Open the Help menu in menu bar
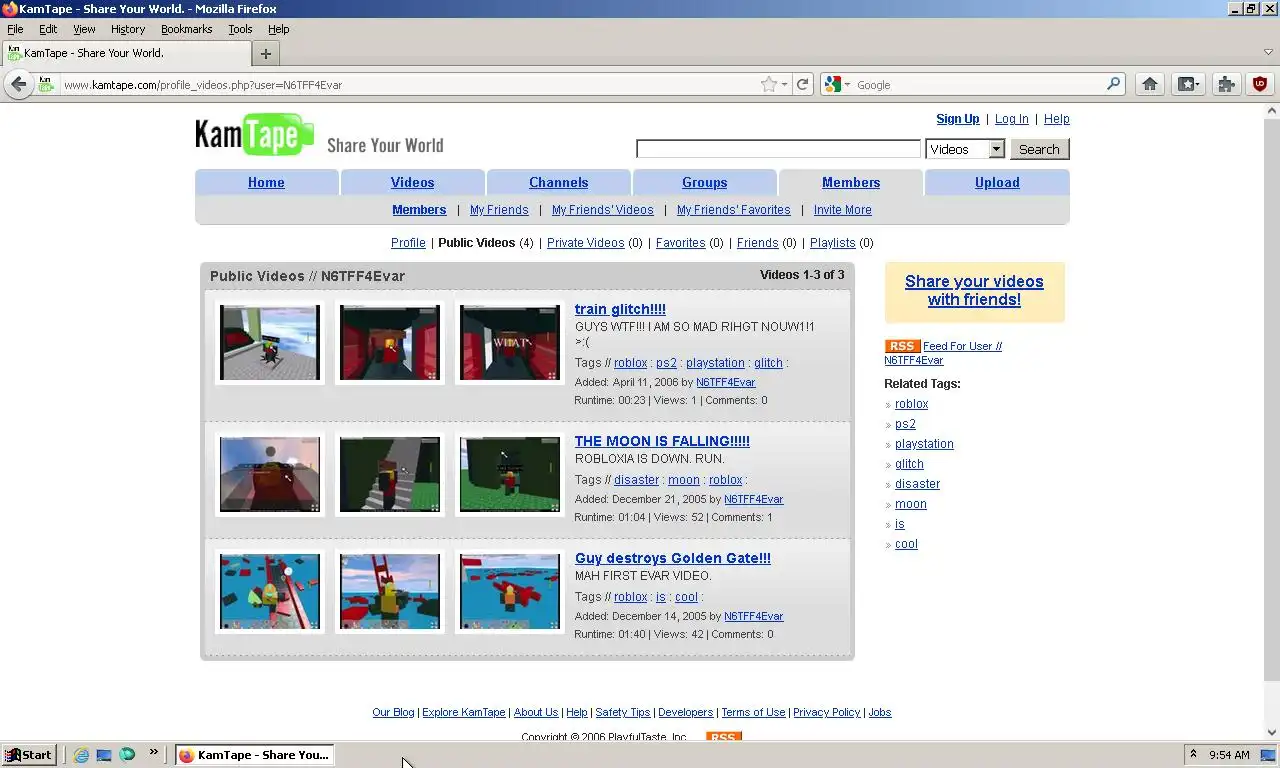1280x768 pixels. click(x=279, y=29)
